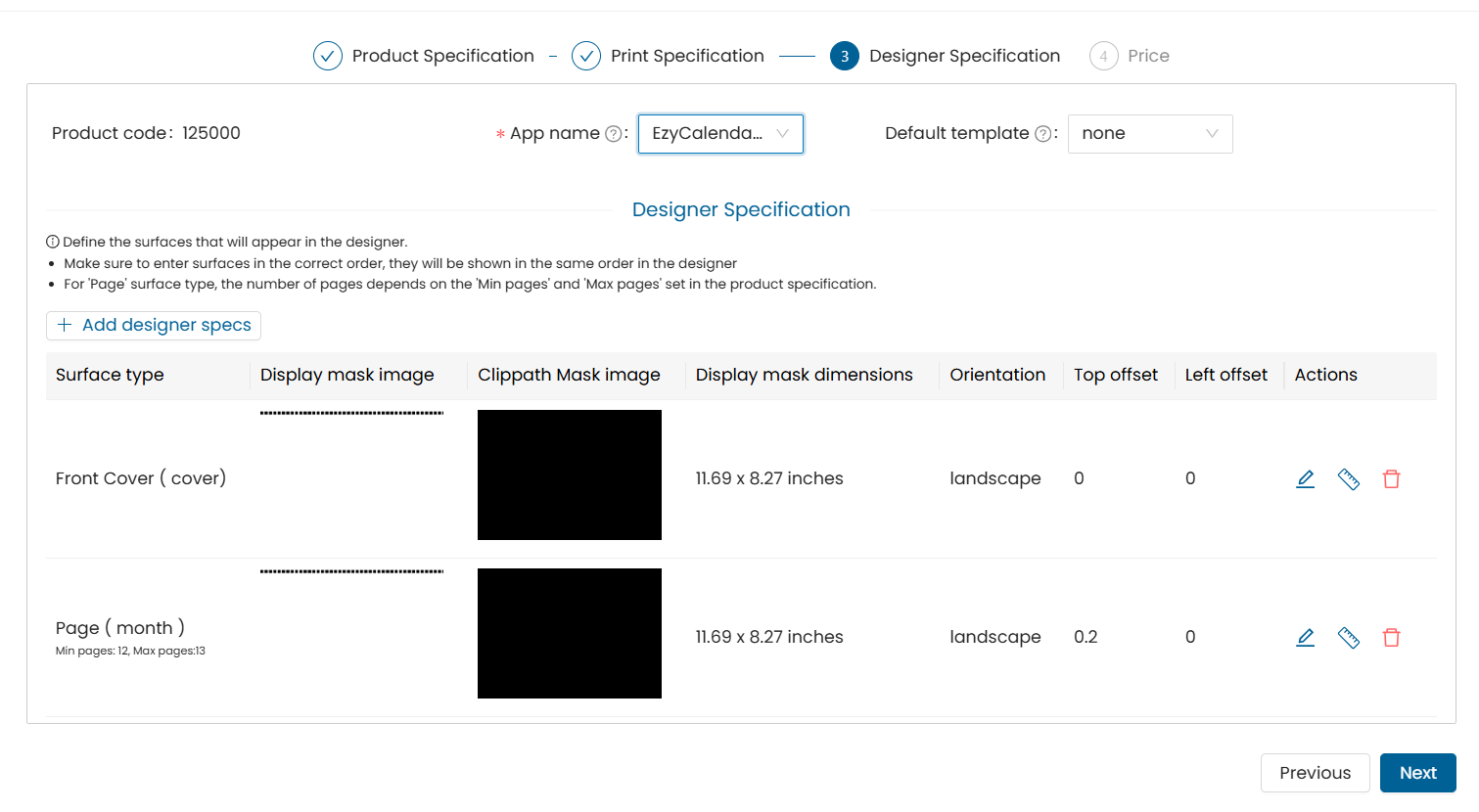Edit the Page (month) row with pencil icon
This screenshot has height=812, width=1479.
tap(1305, 638)
